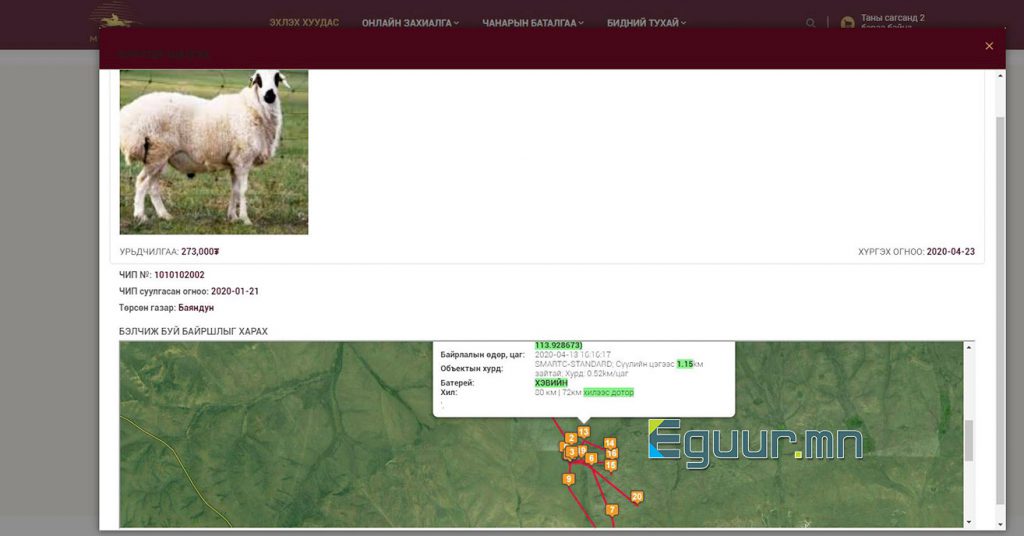Go to ЭХЛЭХ ХУУДАС menu item
Viewport: 1024px width, 536px height.
303,23
